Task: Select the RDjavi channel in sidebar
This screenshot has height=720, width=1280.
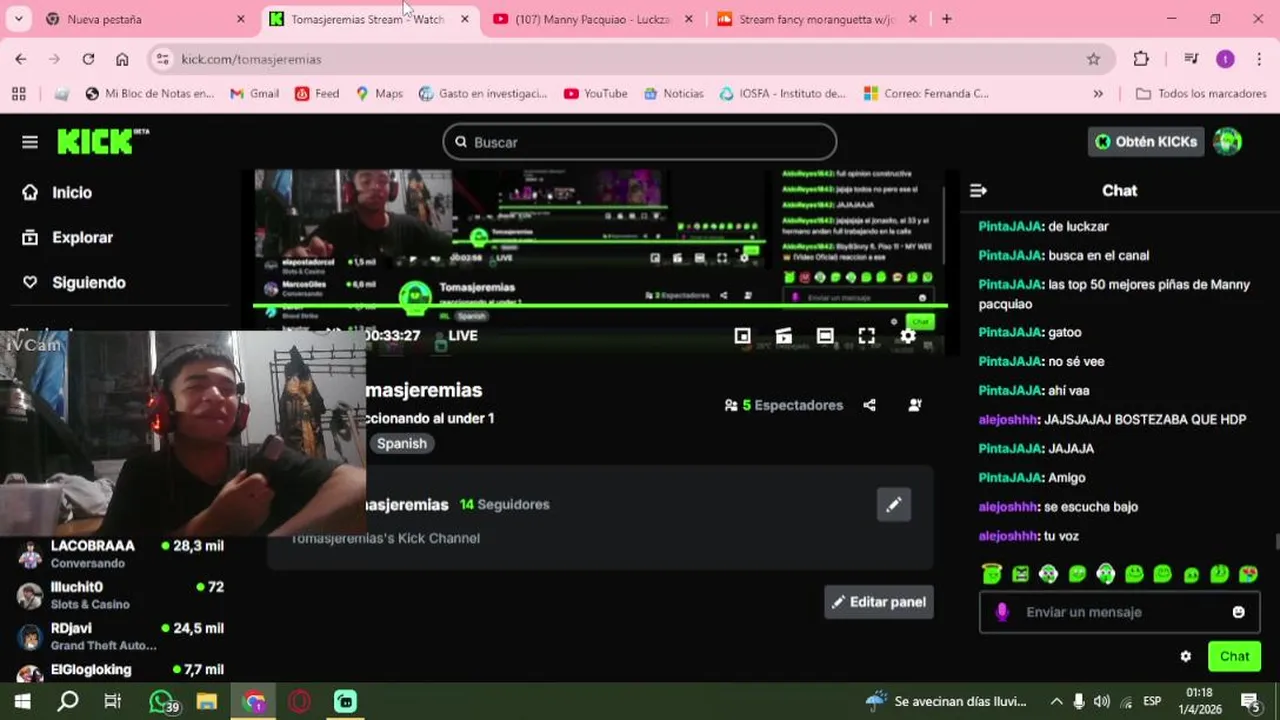Action: (x=120, y=636)
